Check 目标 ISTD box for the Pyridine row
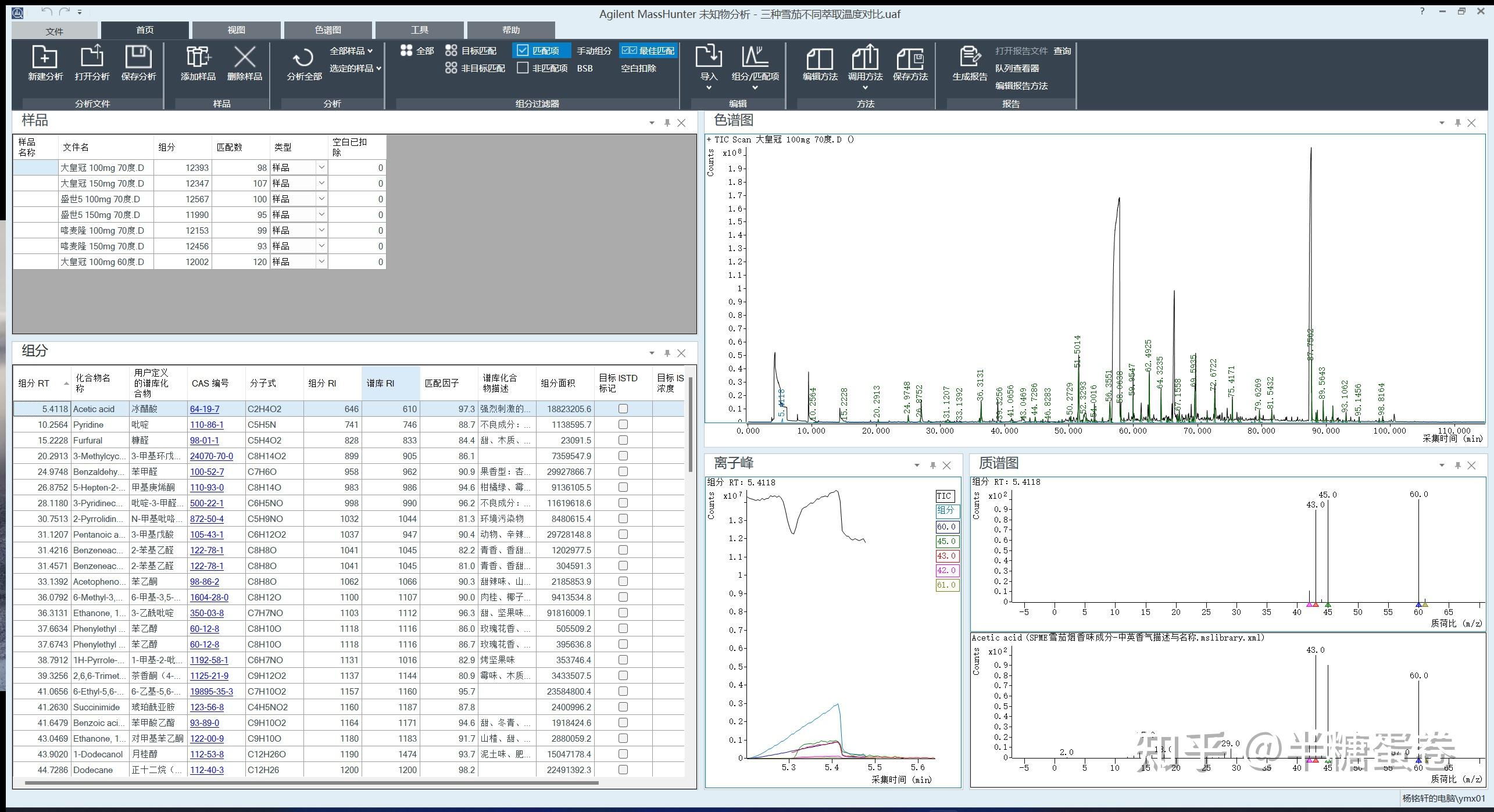 tap(623, 425)
